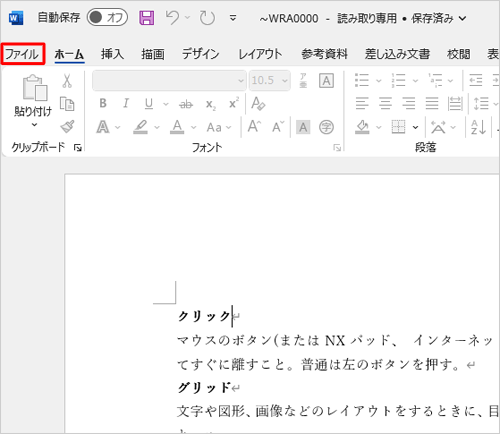Click the Word application icon

coord(16,18)
